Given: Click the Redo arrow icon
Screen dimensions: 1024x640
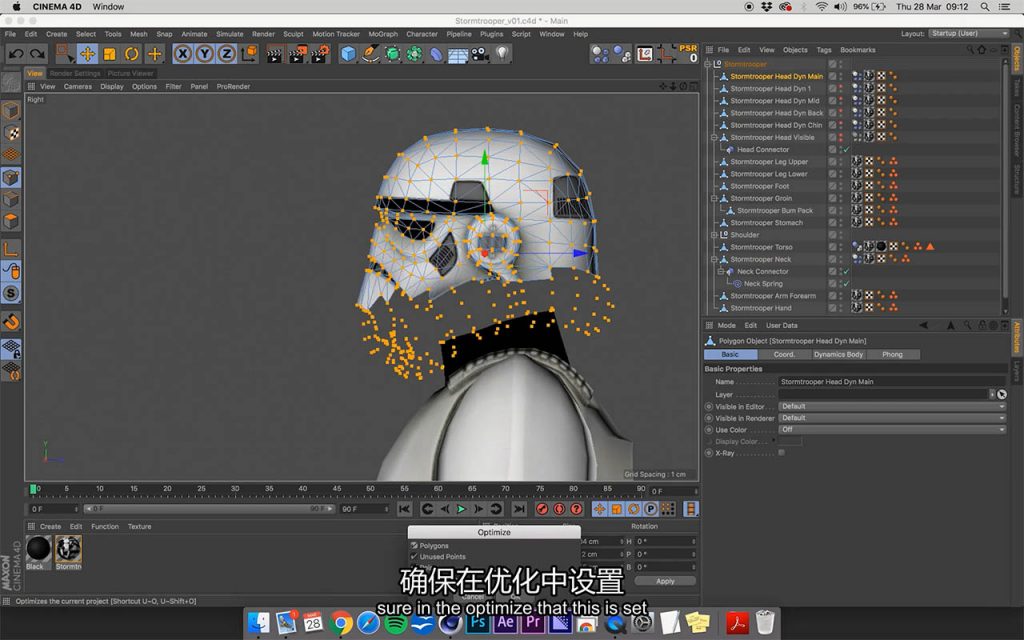Looking at the screenshot, I should 38,54.
